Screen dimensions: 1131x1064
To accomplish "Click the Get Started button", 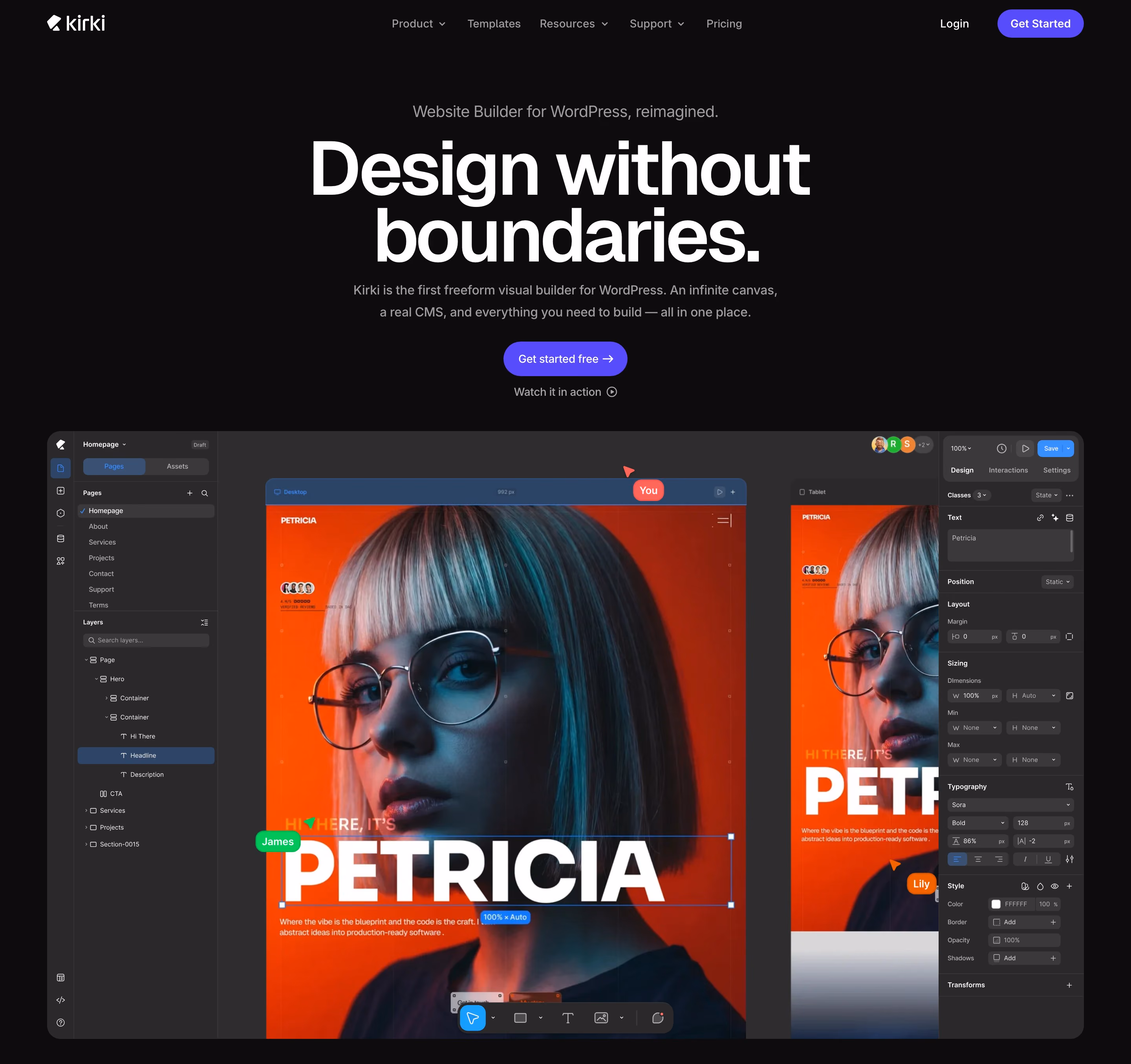I will coord(1040,23).
